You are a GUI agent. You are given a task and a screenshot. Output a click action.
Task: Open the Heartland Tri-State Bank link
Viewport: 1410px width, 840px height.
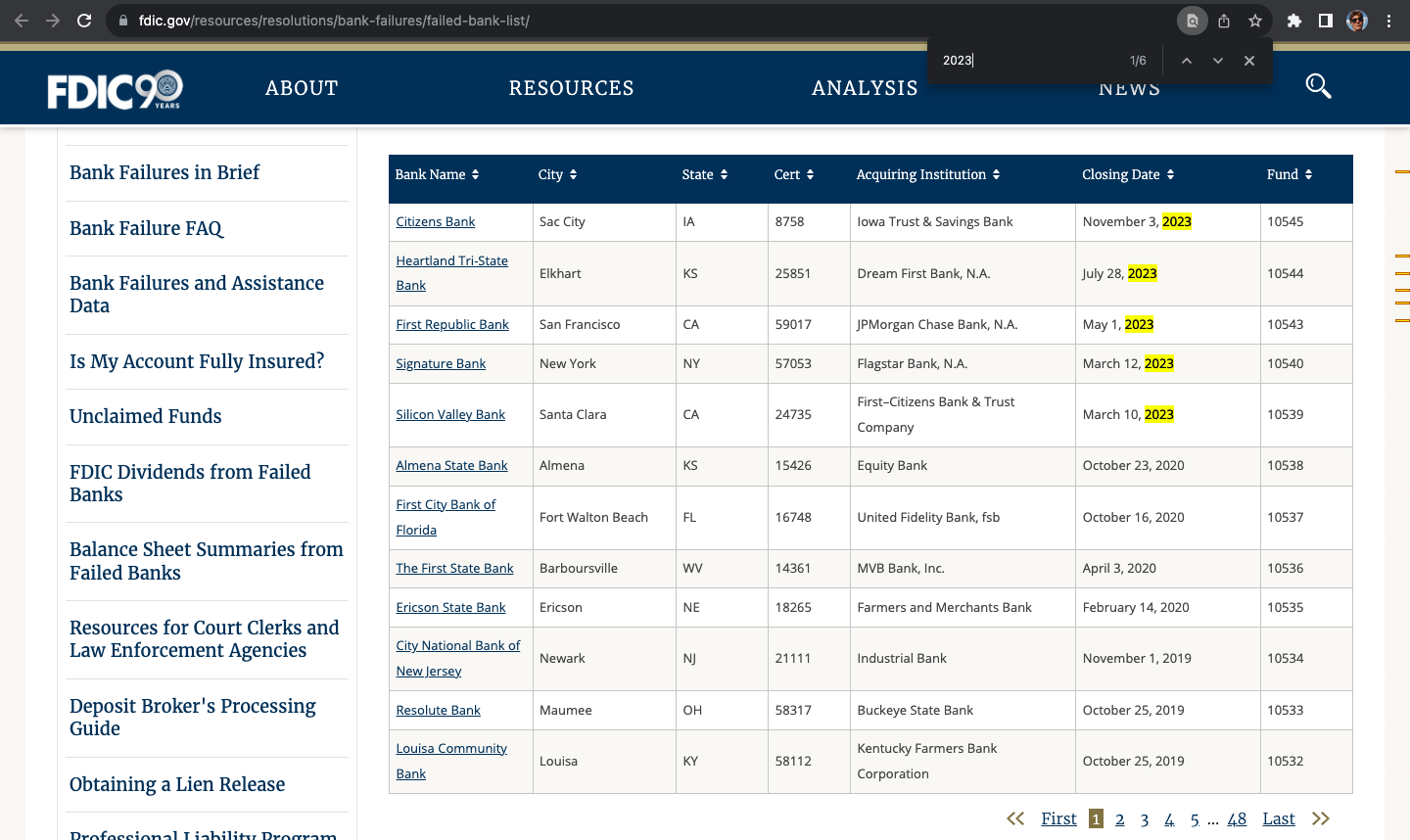[451, 273]
